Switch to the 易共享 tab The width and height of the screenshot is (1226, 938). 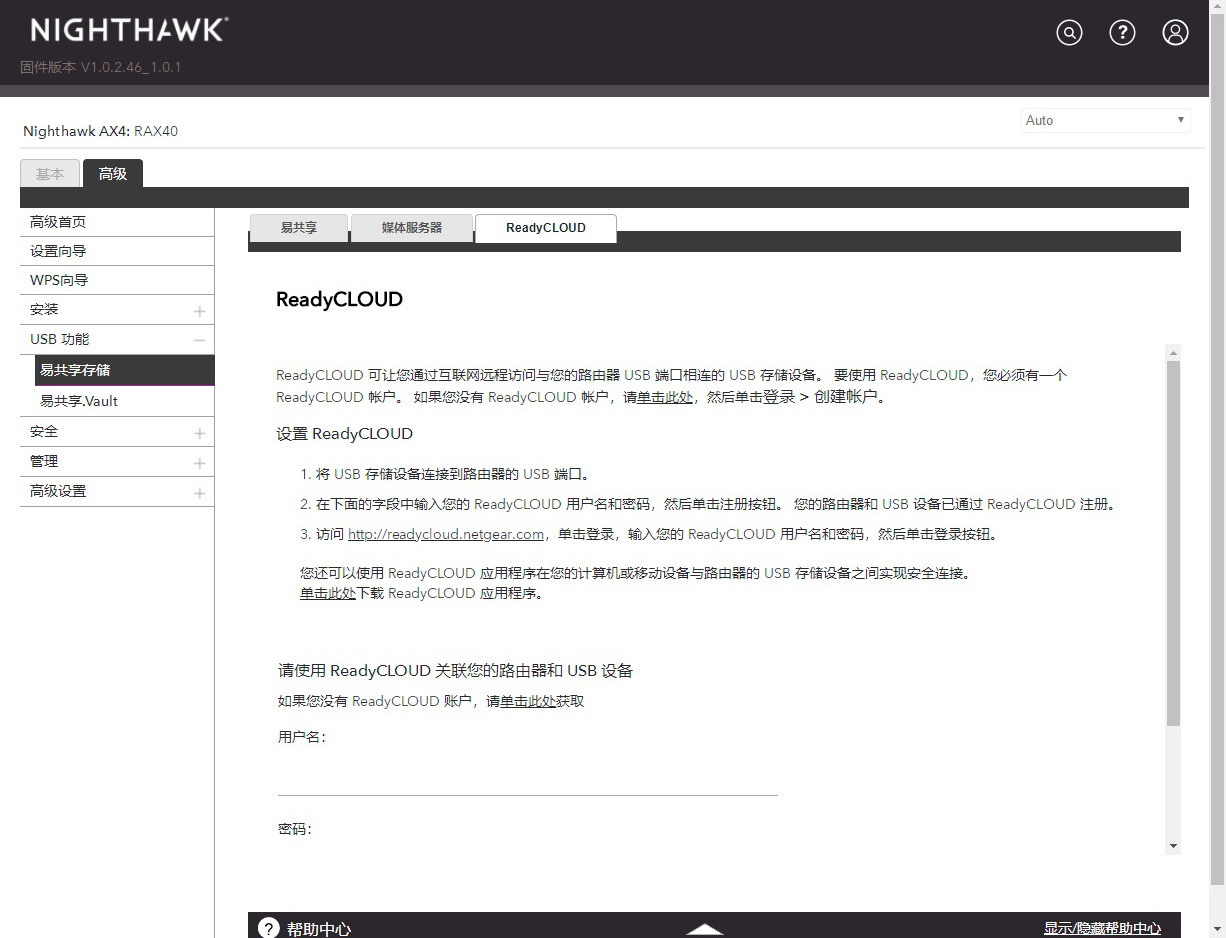point(298,228)
